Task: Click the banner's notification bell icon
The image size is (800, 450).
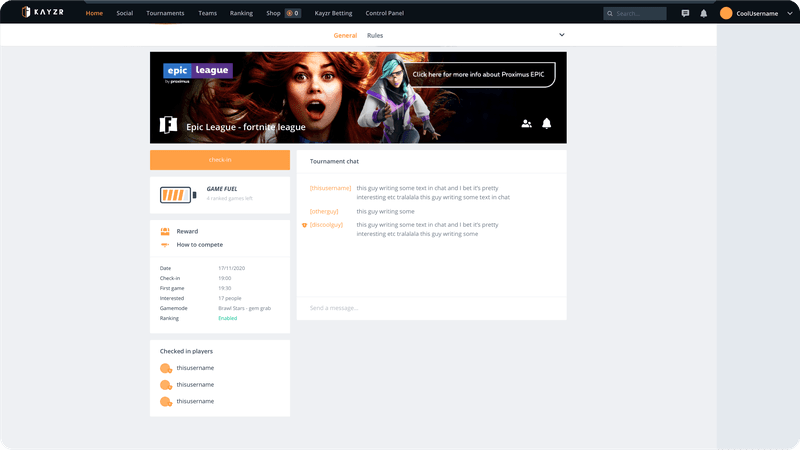Action: (x=546, y=123)
